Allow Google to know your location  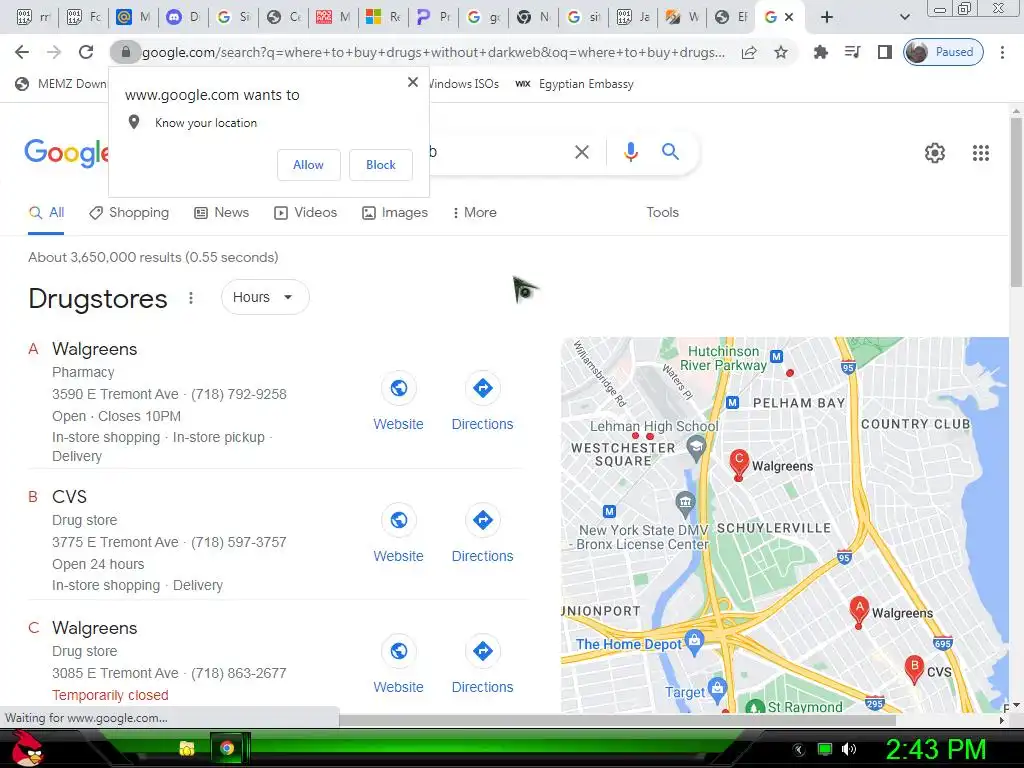308,165
